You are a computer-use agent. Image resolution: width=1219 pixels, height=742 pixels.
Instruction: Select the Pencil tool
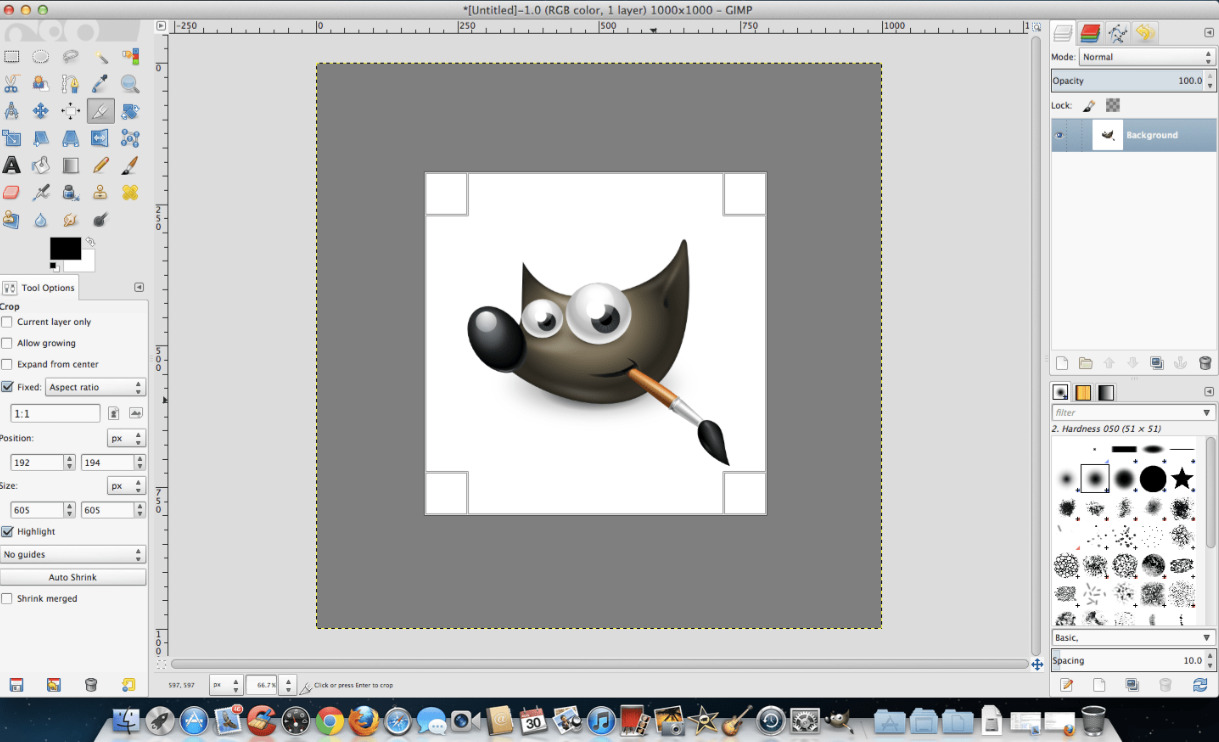point(100,165)
